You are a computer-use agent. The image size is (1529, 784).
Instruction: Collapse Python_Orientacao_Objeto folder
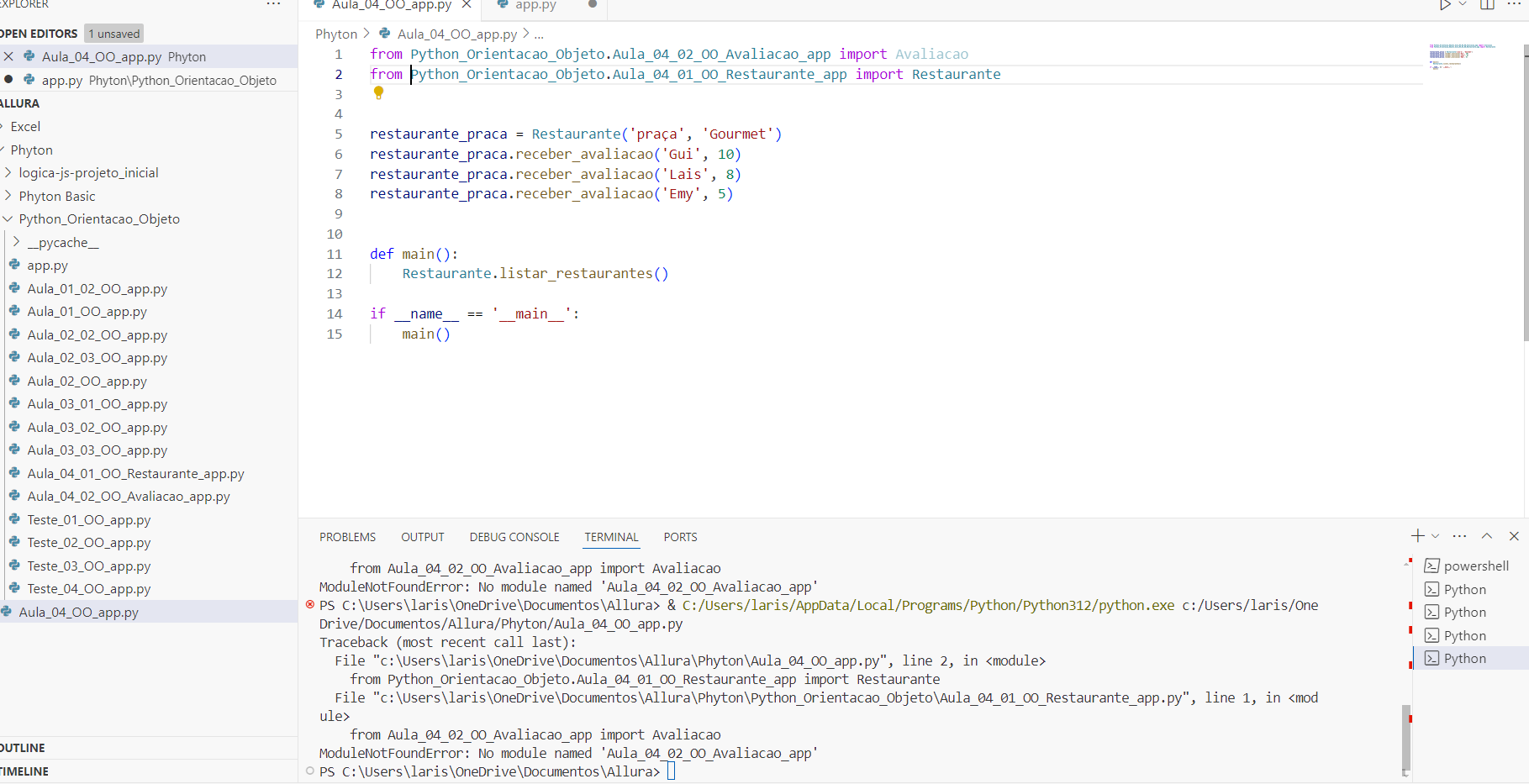click(99, 219)
